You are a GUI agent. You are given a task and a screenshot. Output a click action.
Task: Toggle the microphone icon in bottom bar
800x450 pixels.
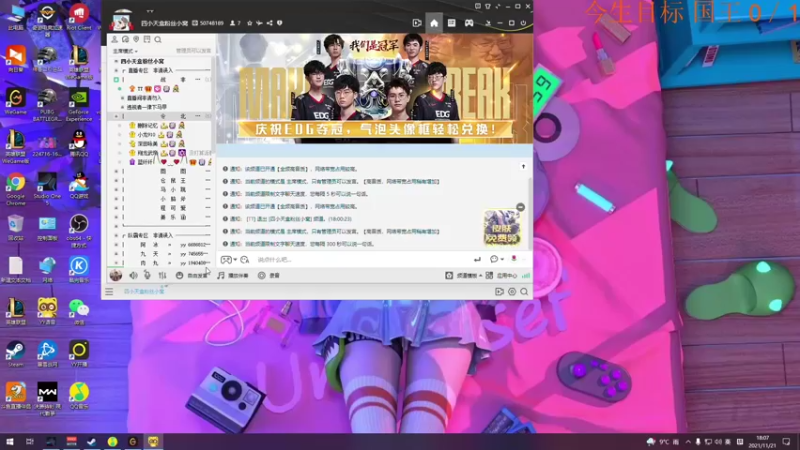(x=147, y=276)
